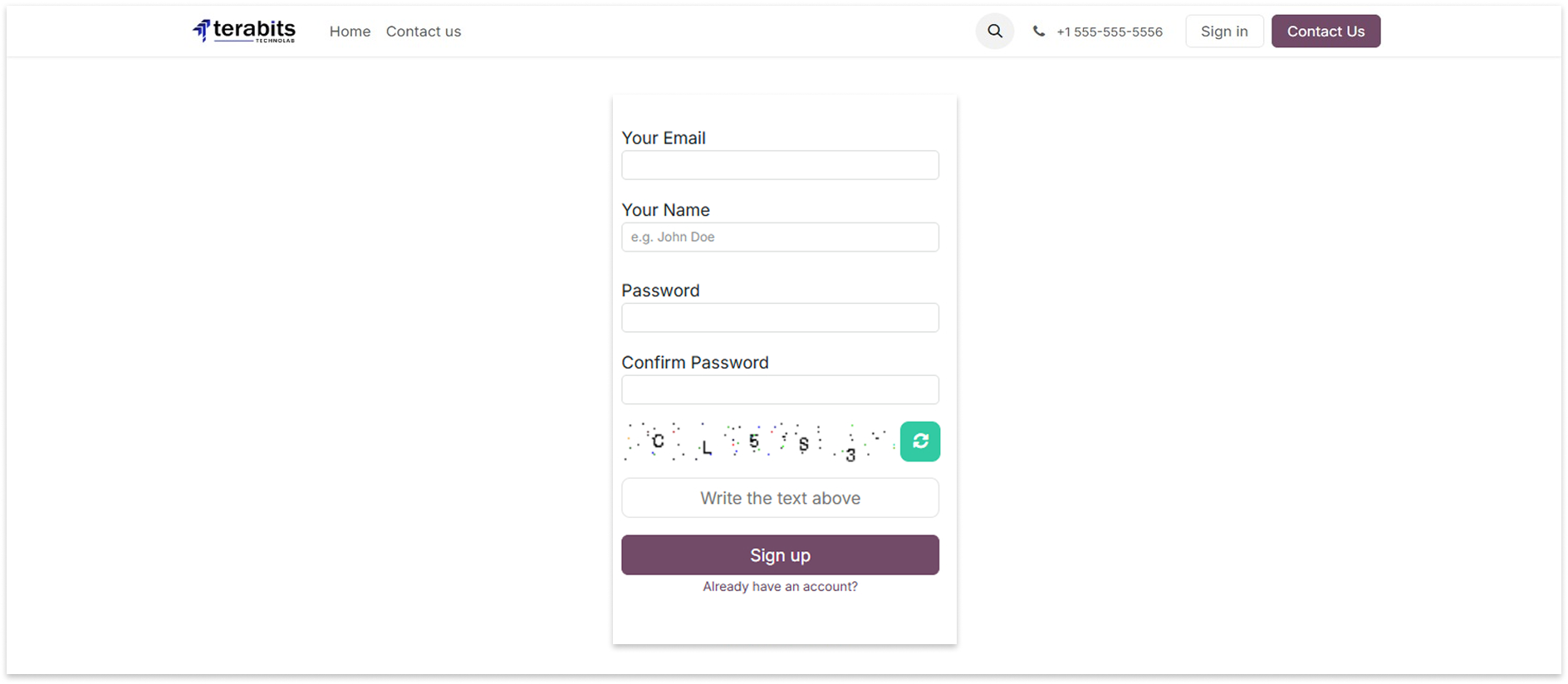
Task: Click the phone handset icon
Action: point(1038,32)
